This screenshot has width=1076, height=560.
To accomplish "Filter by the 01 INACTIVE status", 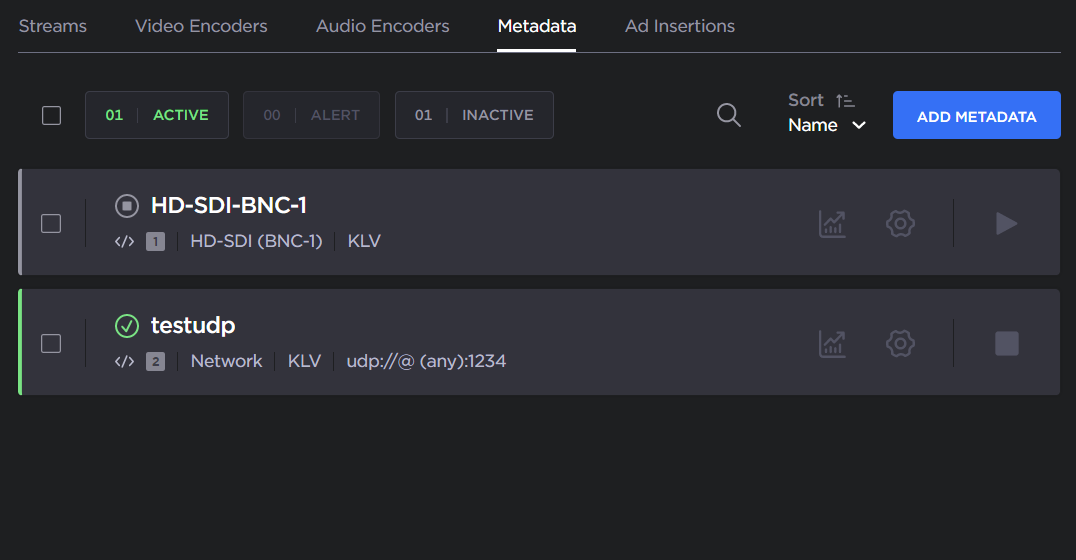I will click(x=474, y=115).
